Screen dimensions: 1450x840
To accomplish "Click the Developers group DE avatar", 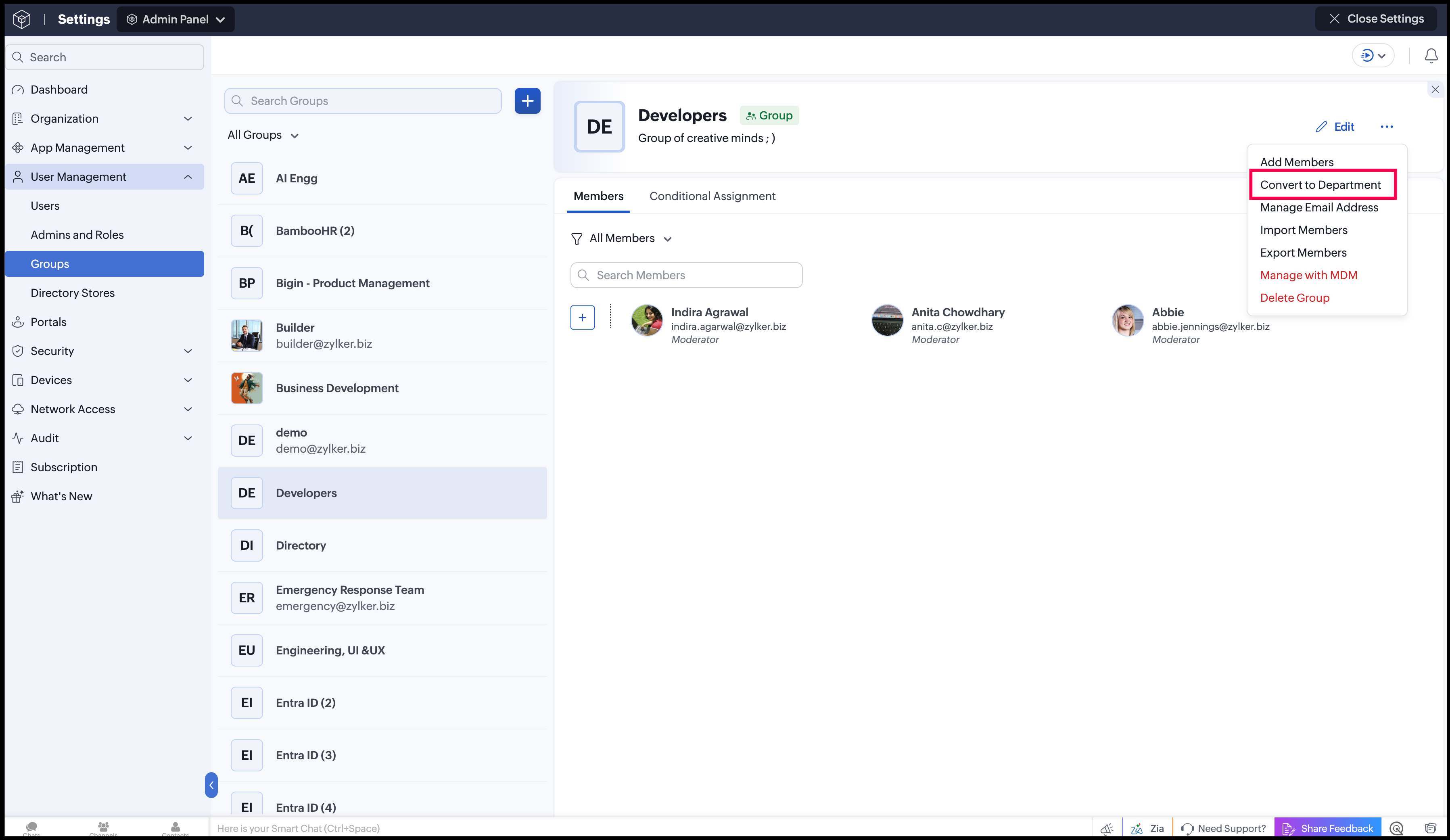I will pos(599,127).
